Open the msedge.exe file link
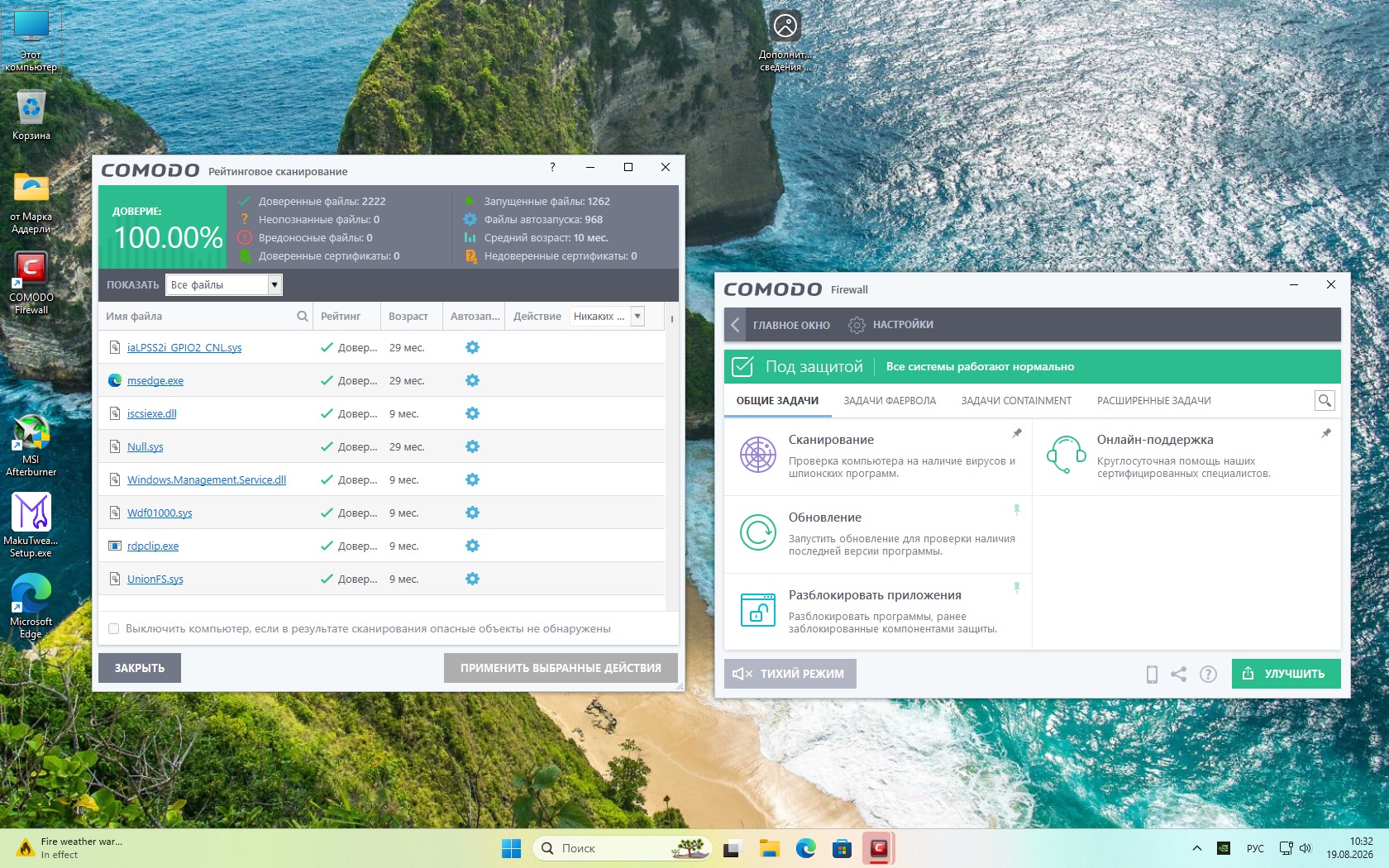This screenshot has height=868, width=1389. (x=155, y=380)
